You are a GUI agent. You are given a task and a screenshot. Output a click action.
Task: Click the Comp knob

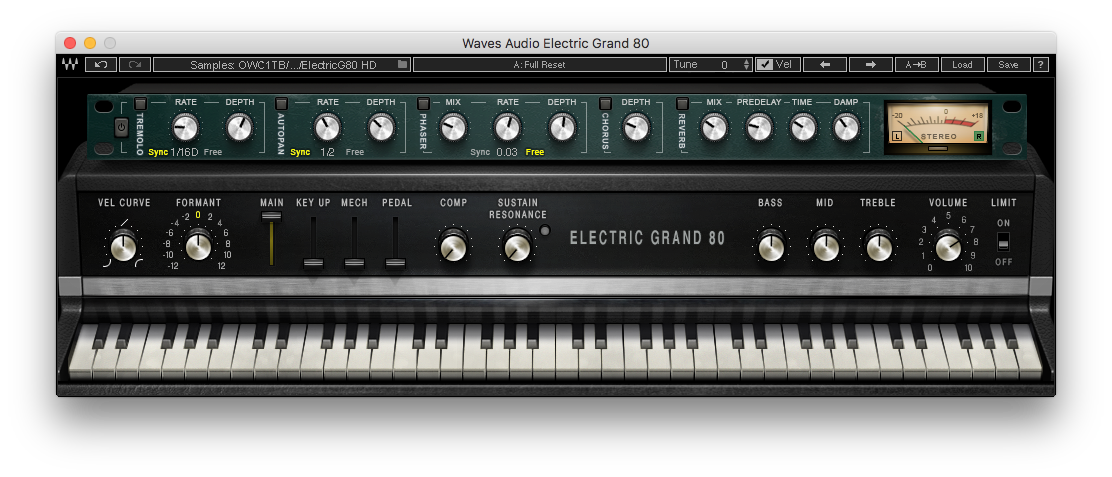pyautogui.click(x=452, y=246)
